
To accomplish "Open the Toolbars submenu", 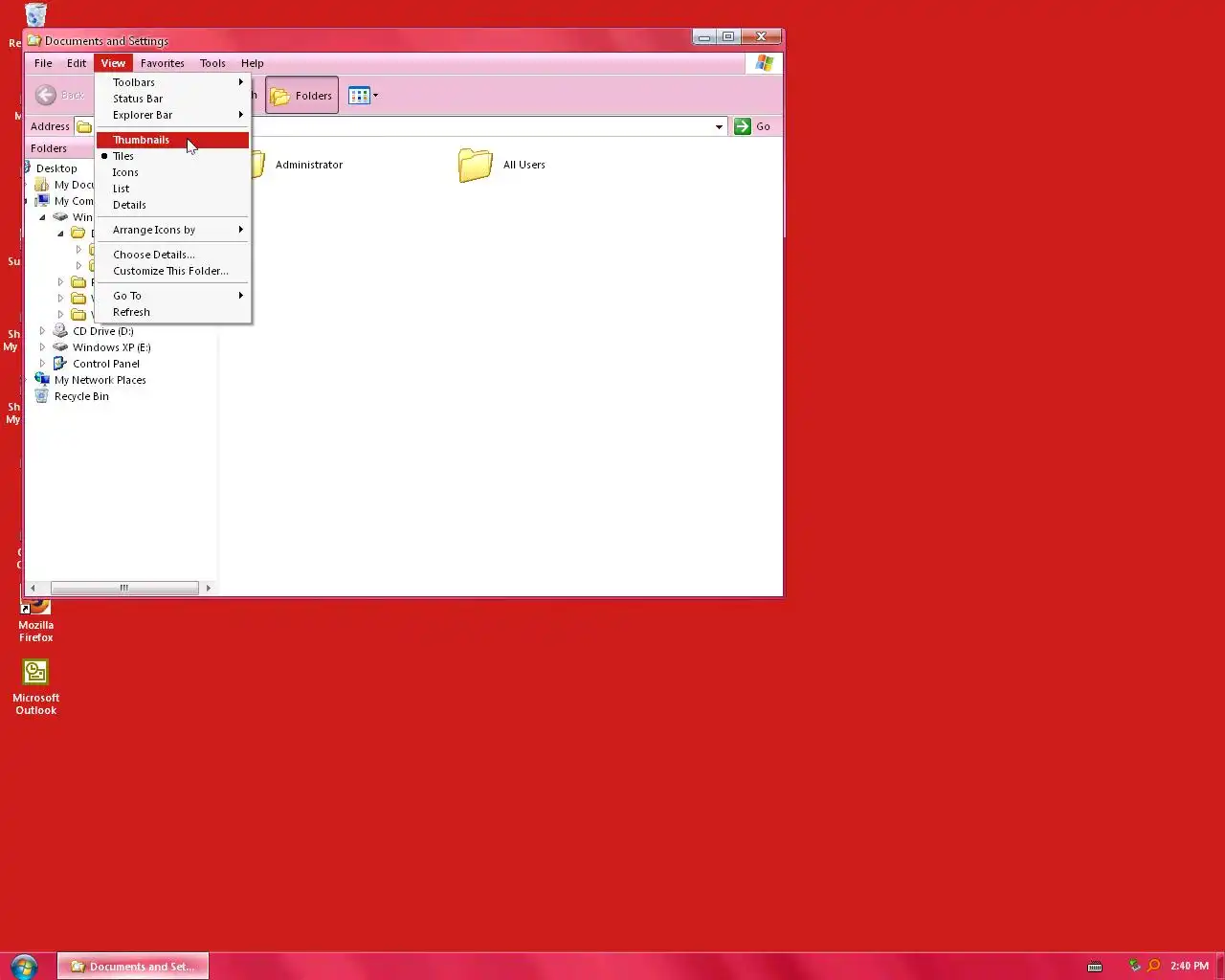I will point(172,82).
